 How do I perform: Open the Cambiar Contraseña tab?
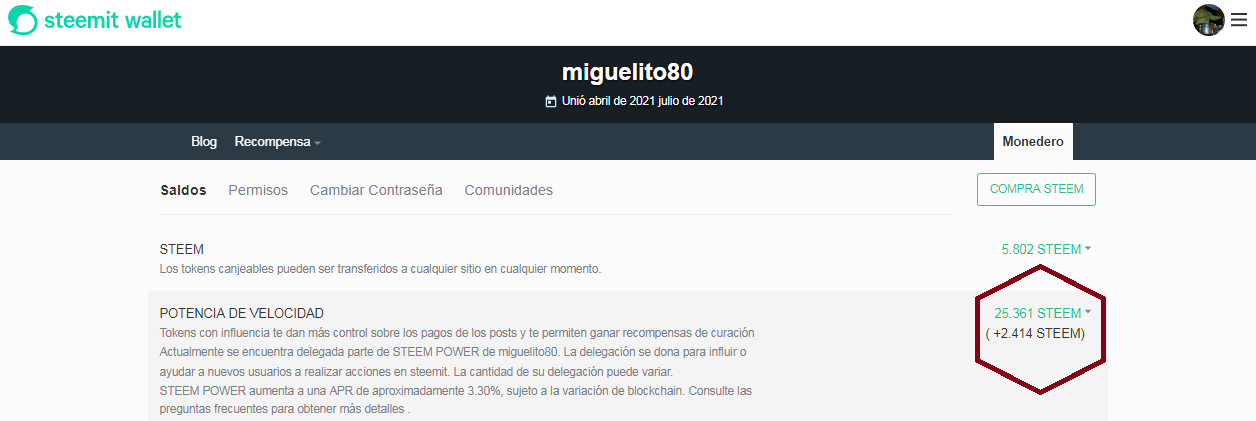pos(376,190)
